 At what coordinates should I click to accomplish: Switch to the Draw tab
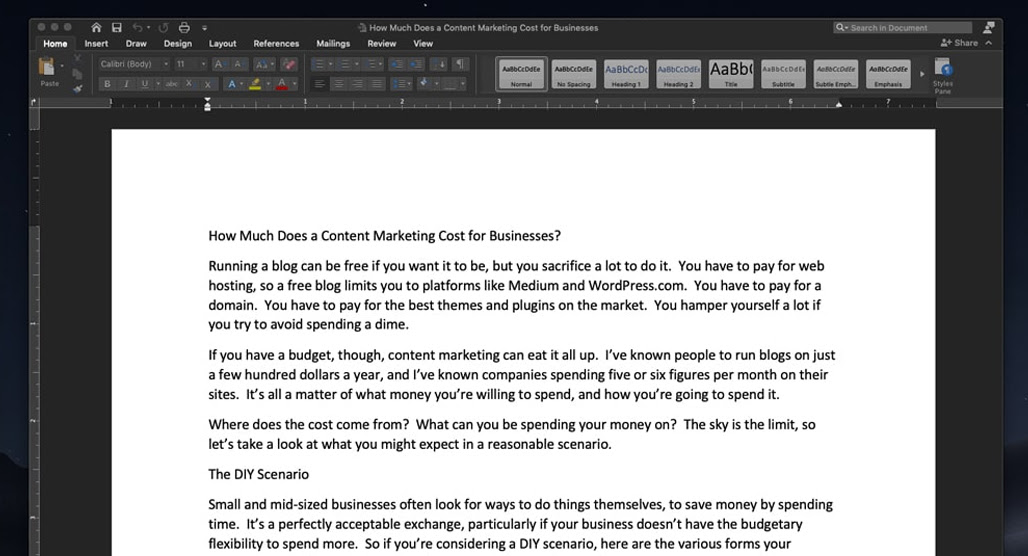[x=136, y=43]
